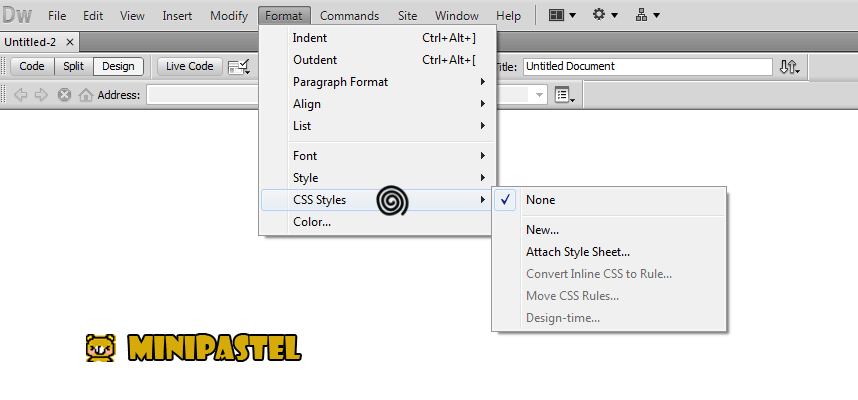Click the Title input field
The height and width of the screenshot is (400, 858).
coord(647,67)
